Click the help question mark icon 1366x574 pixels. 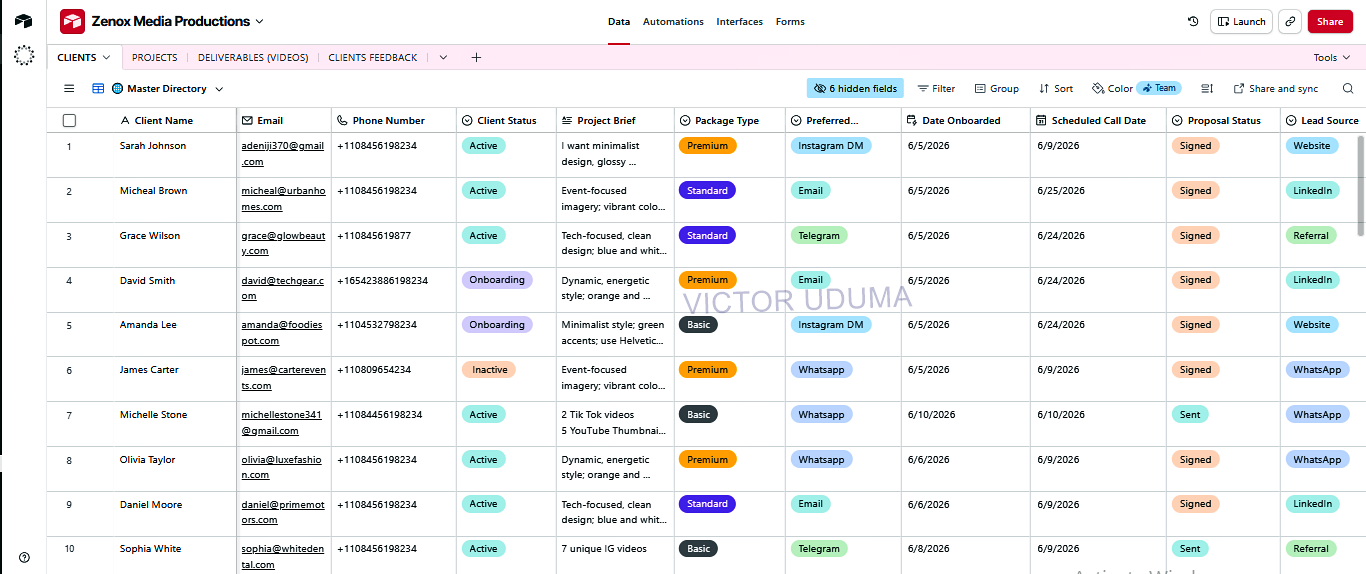point(24,557)
